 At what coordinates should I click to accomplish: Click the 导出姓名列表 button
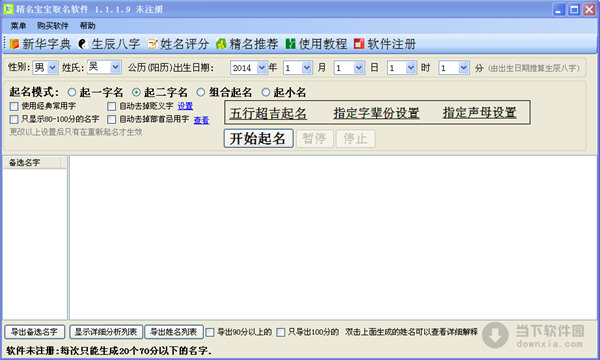(x=173, y=332)
